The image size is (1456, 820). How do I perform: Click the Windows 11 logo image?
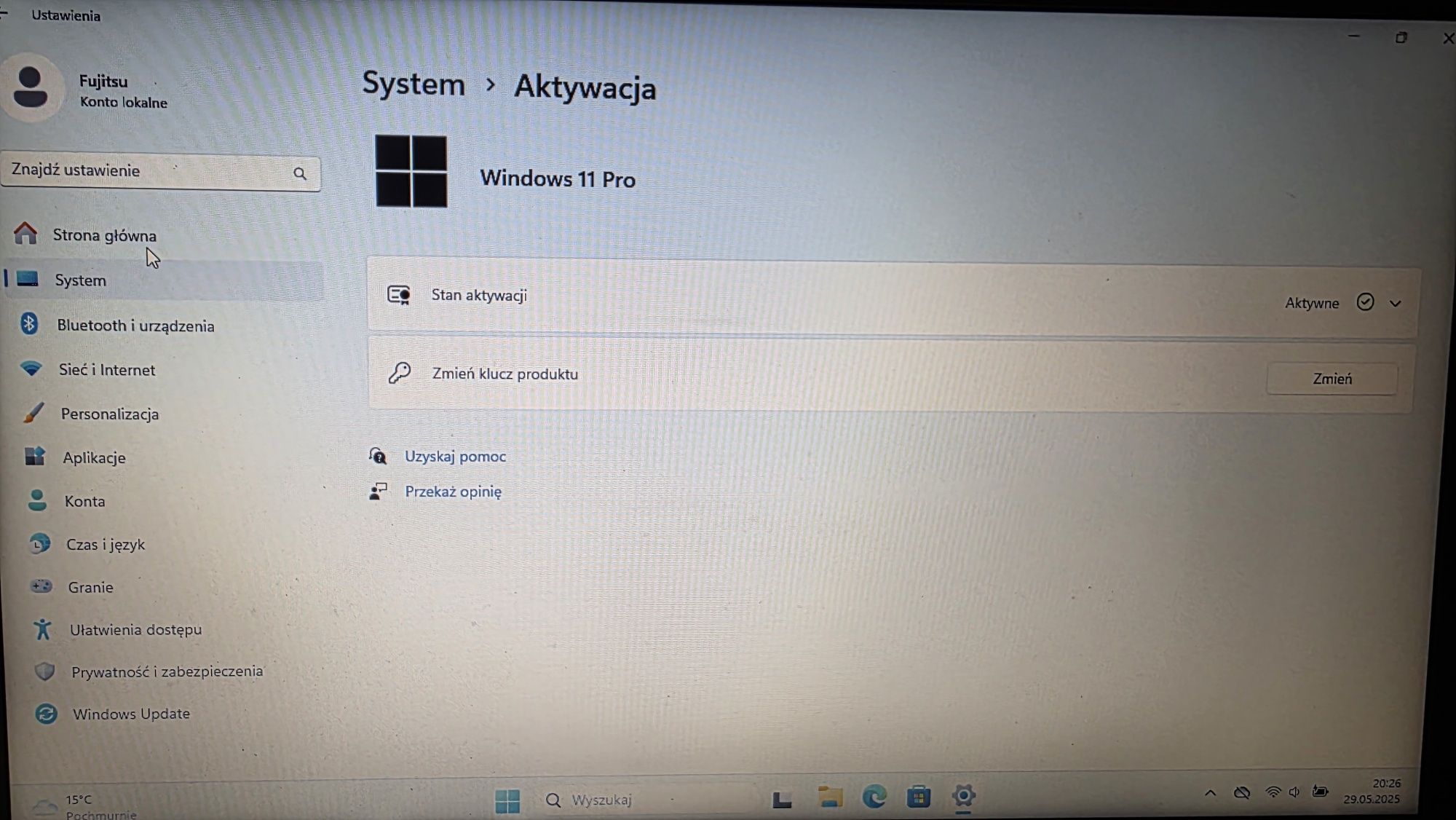pos(411,171)
